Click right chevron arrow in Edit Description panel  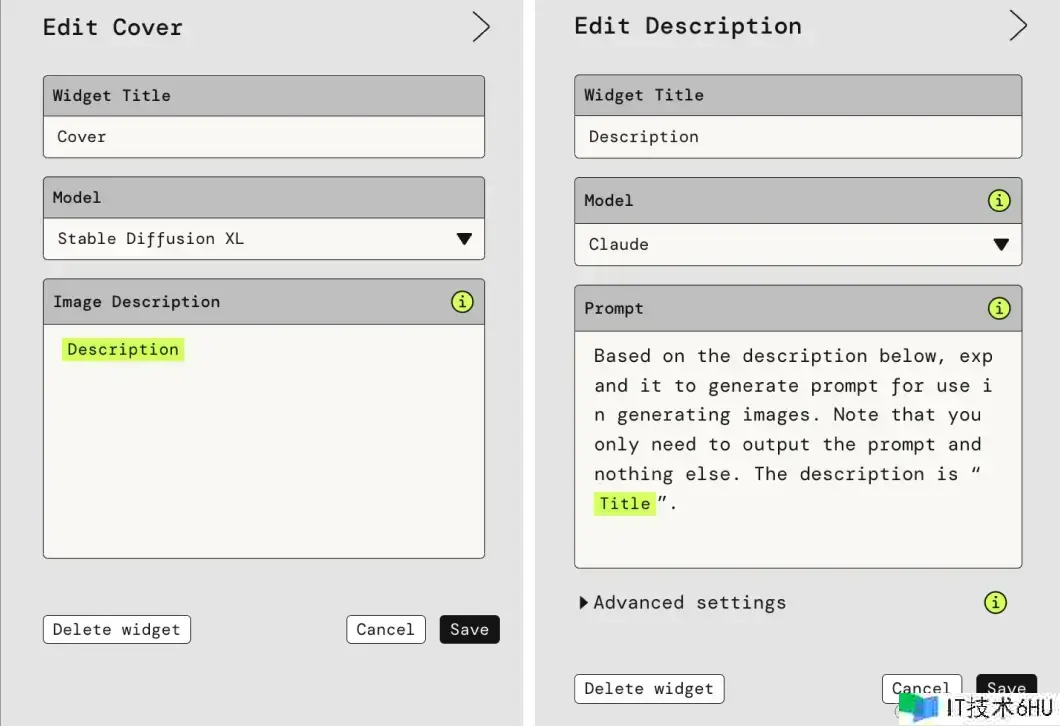[x=1018, y=26]
